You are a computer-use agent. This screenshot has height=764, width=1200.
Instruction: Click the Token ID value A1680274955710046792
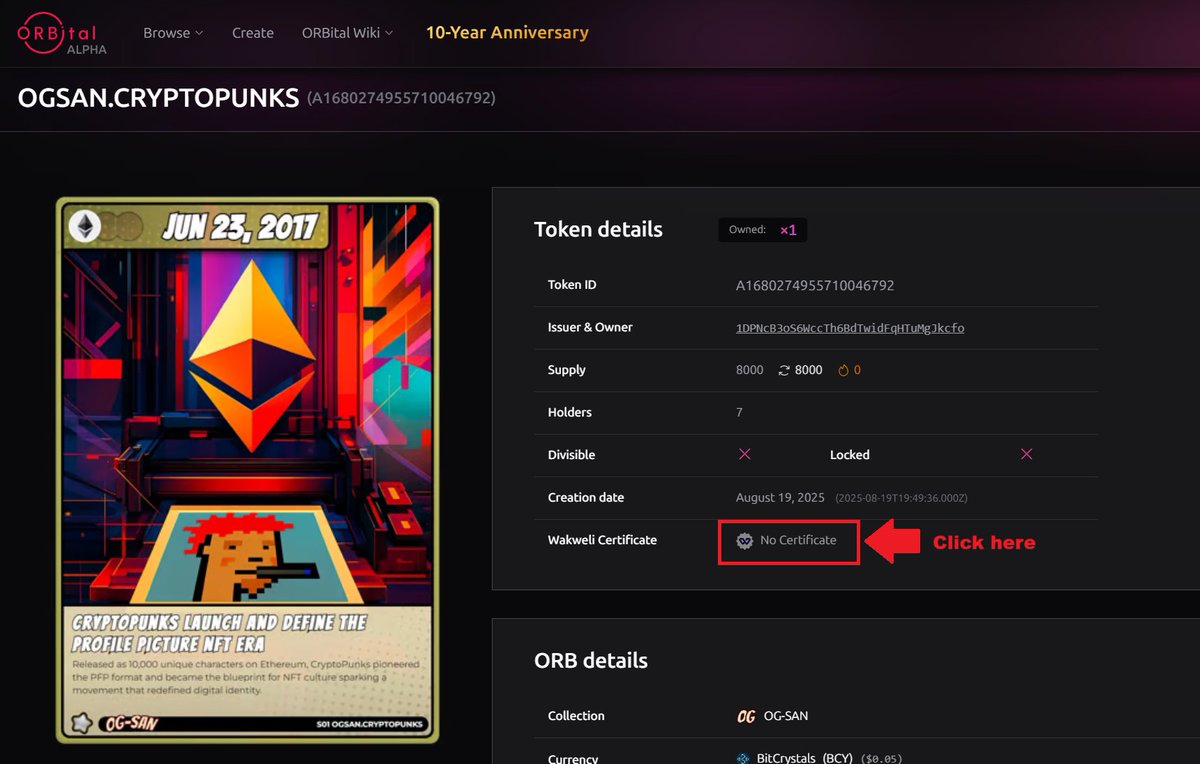(x=815, y=285)
